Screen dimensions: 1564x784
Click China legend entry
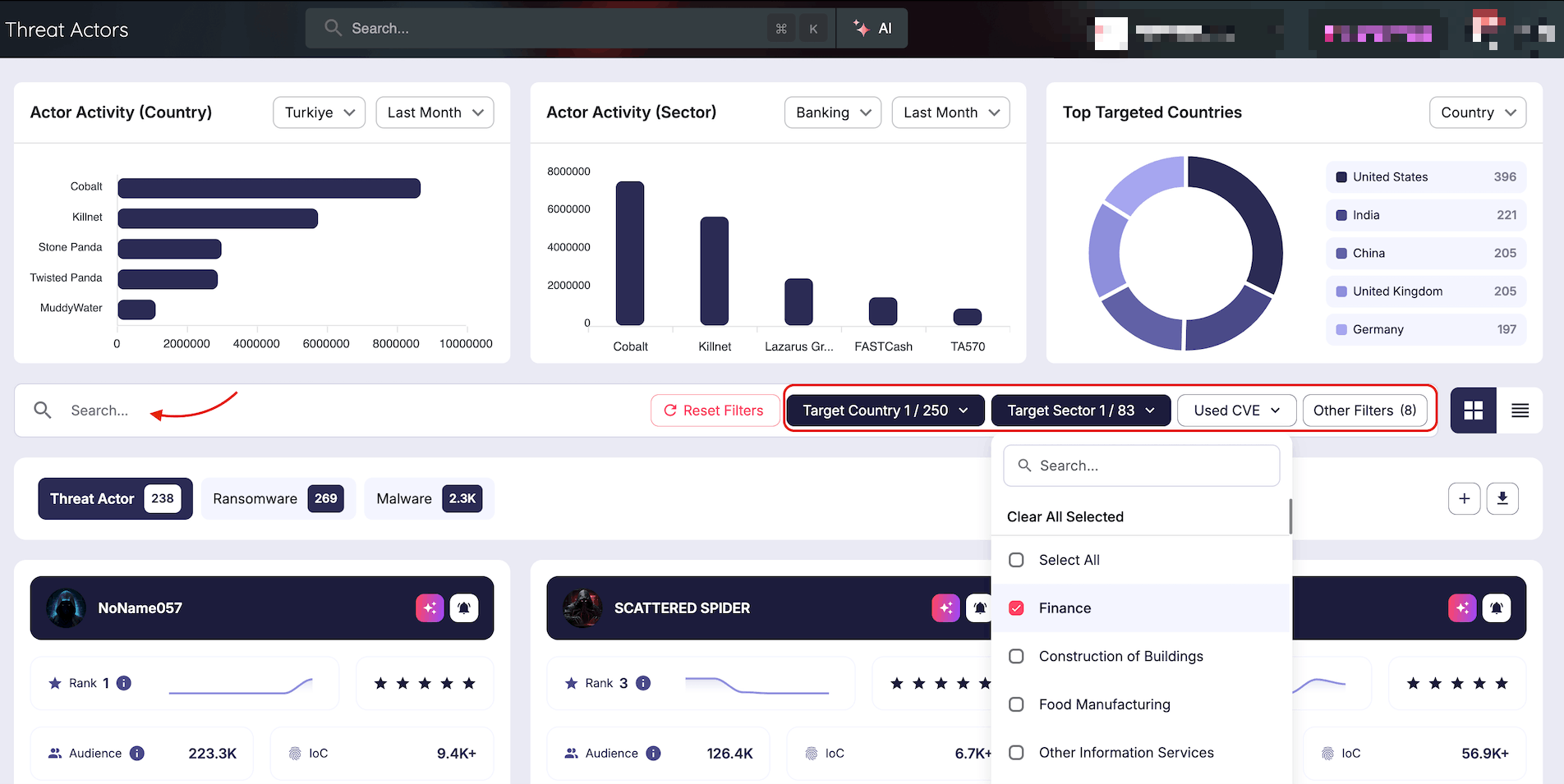click(x=1426, y=253)
